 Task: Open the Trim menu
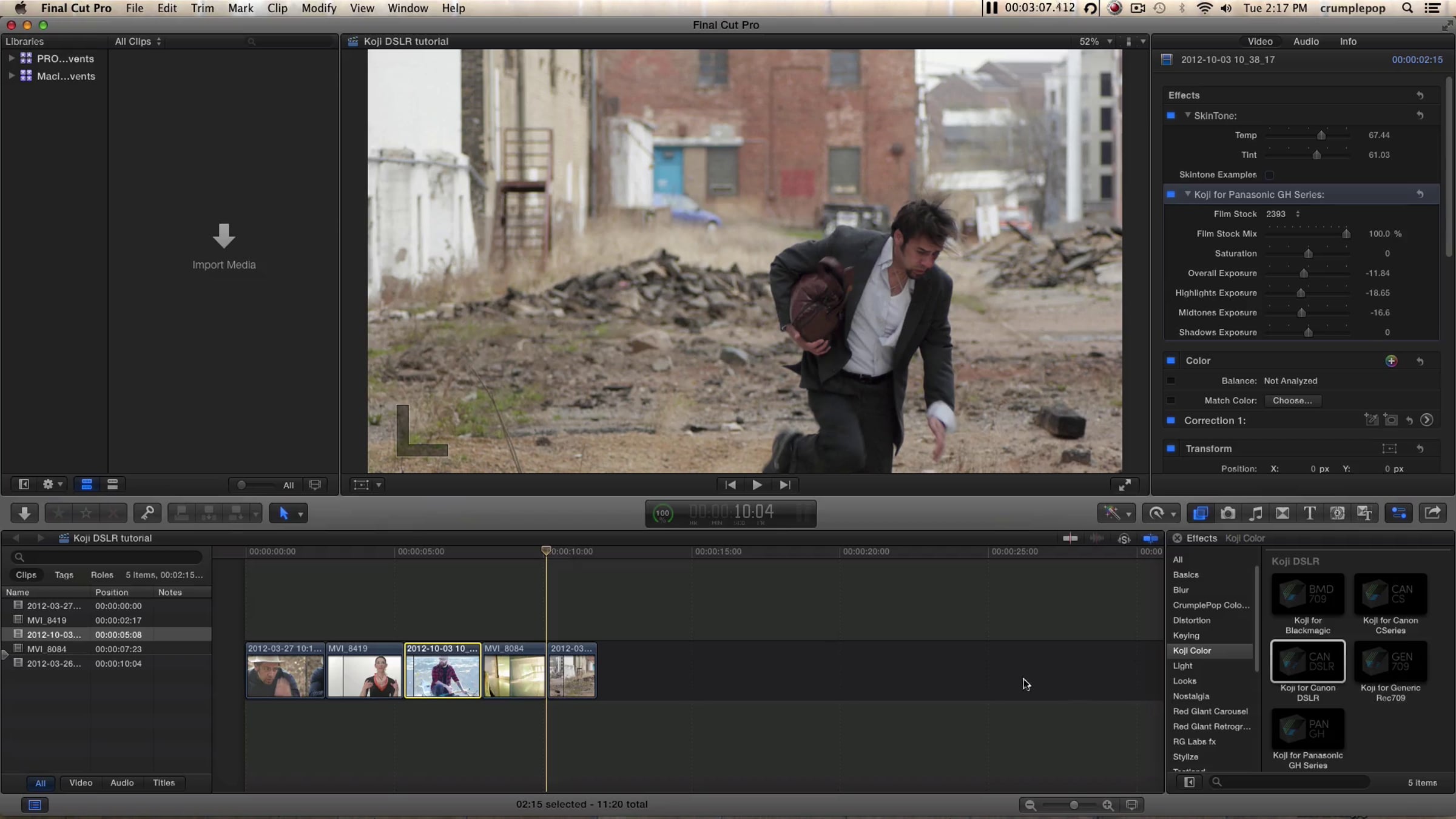203,8
